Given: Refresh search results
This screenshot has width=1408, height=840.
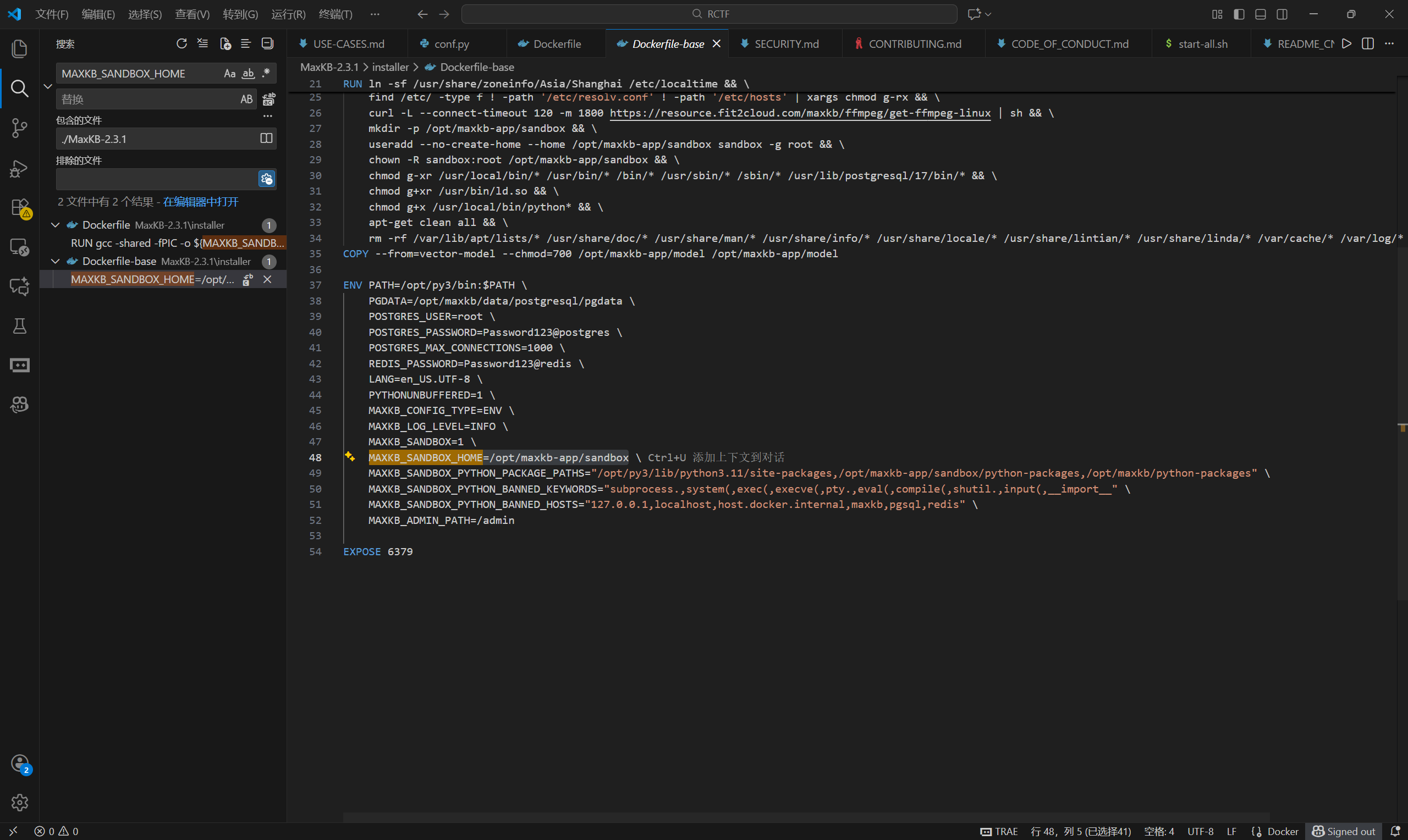Looking at the screenshot, I should point(181,43).
